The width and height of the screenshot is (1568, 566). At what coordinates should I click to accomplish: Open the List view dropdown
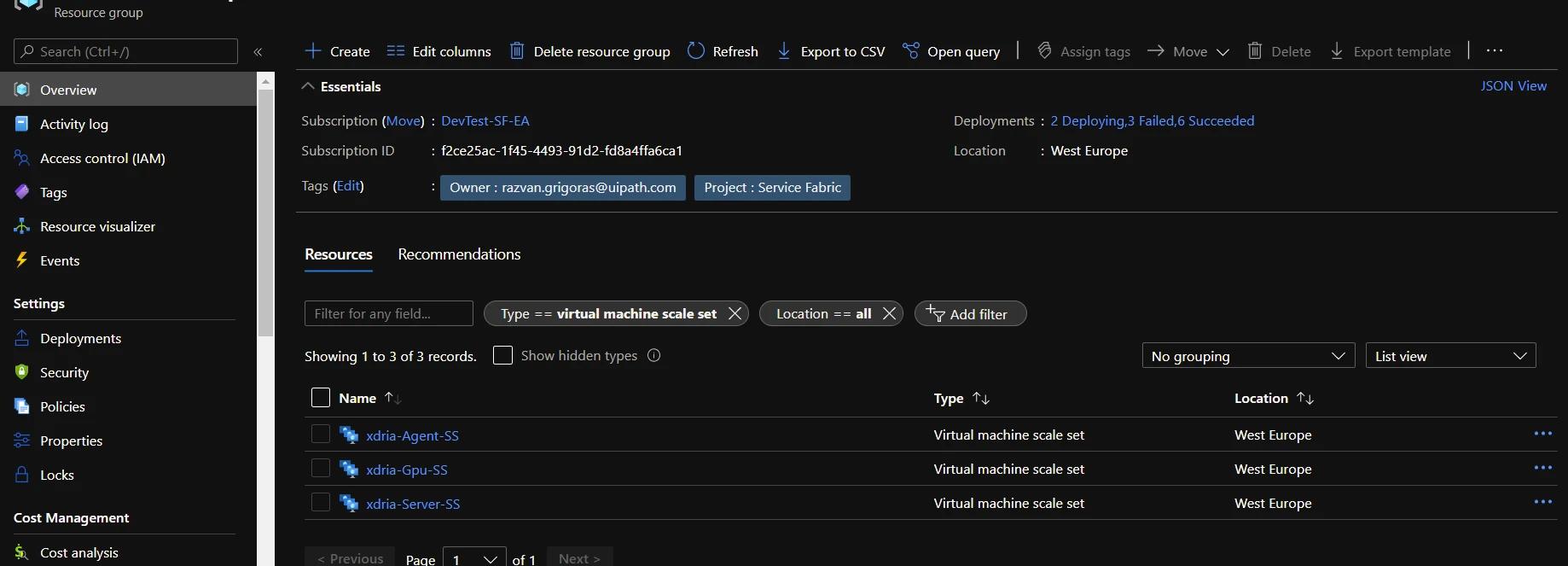tap(1451, 356)
